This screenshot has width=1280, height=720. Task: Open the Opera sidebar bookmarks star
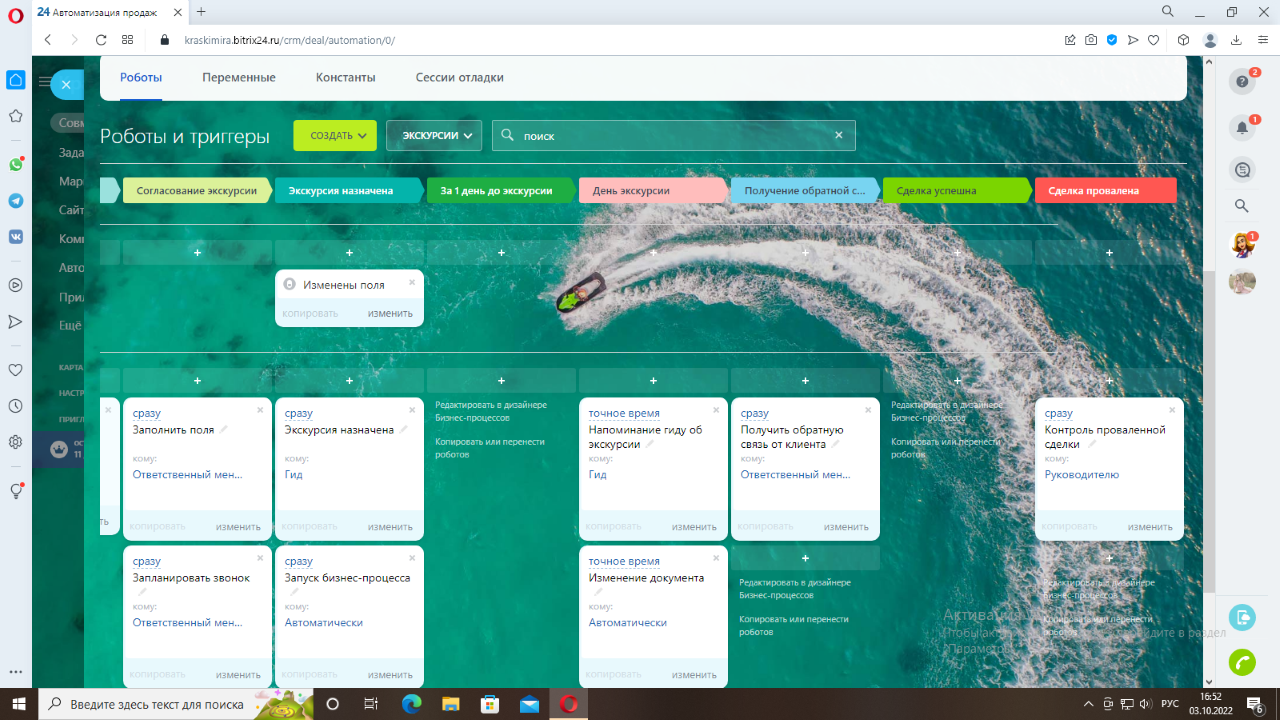[x=15, y=116]
